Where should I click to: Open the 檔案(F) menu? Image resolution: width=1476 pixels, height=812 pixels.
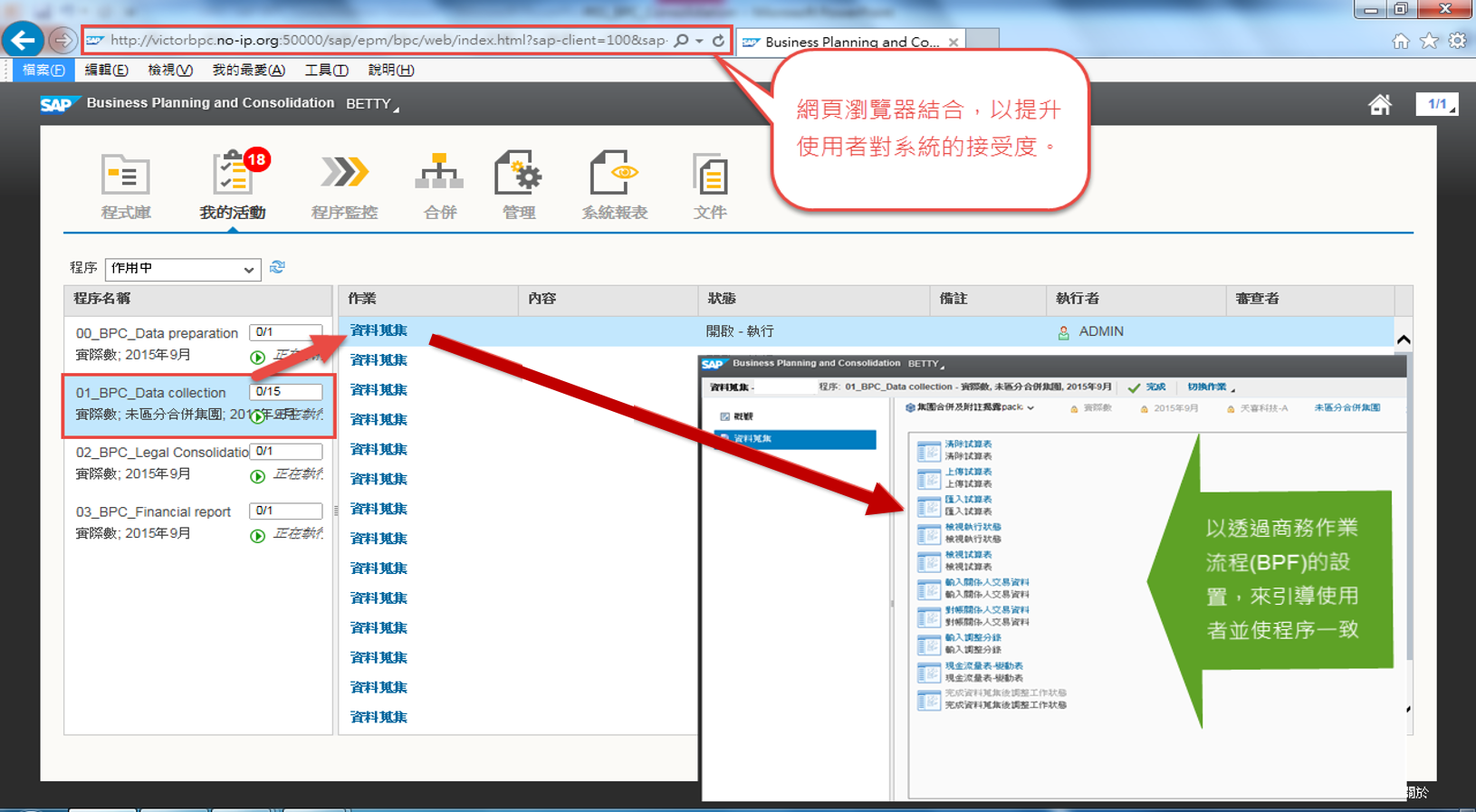click(43, 70)
